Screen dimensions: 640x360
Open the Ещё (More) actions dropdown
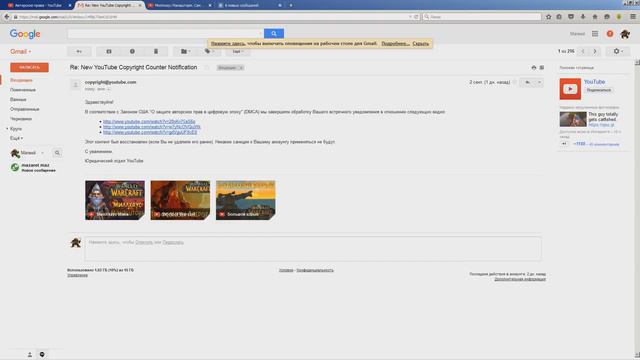pyautogui.click(x=238, y=51)
